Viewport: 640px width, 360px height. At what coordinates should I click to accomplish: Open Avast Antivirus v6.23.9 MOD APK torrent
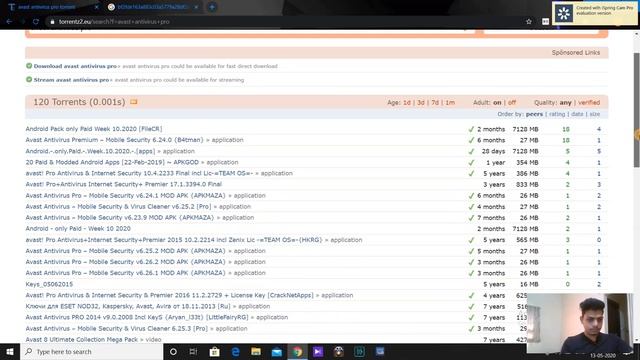[120, 218]
